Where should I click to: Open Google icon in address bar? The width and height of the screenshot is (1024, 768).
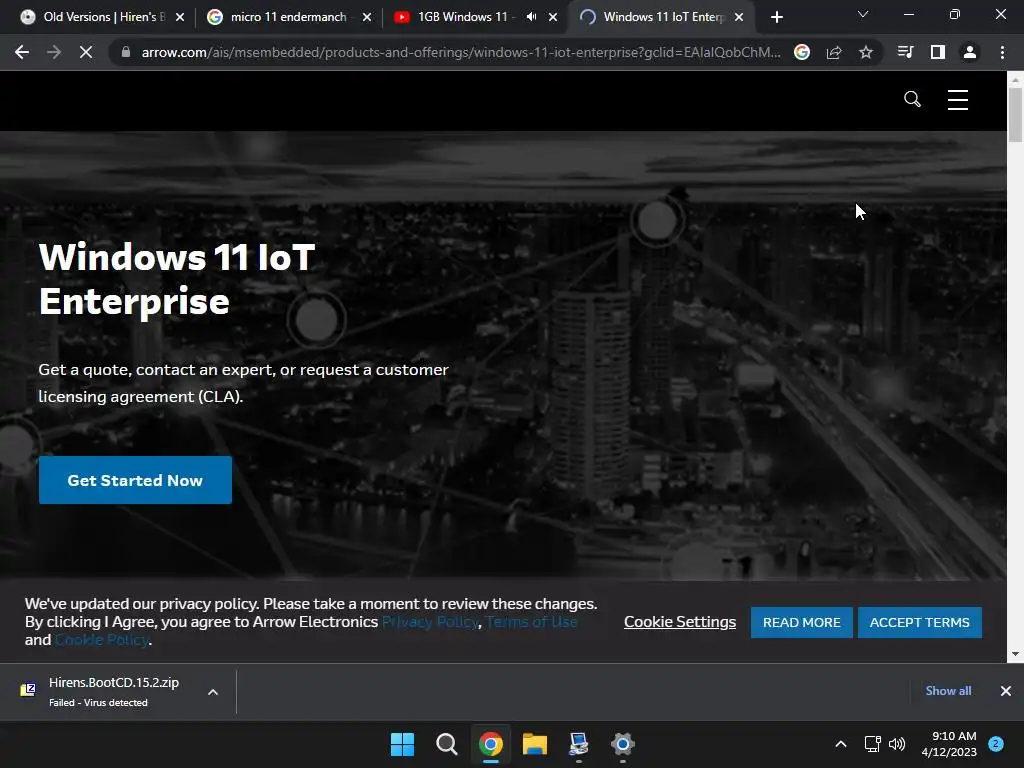click(x=802, y=52)
